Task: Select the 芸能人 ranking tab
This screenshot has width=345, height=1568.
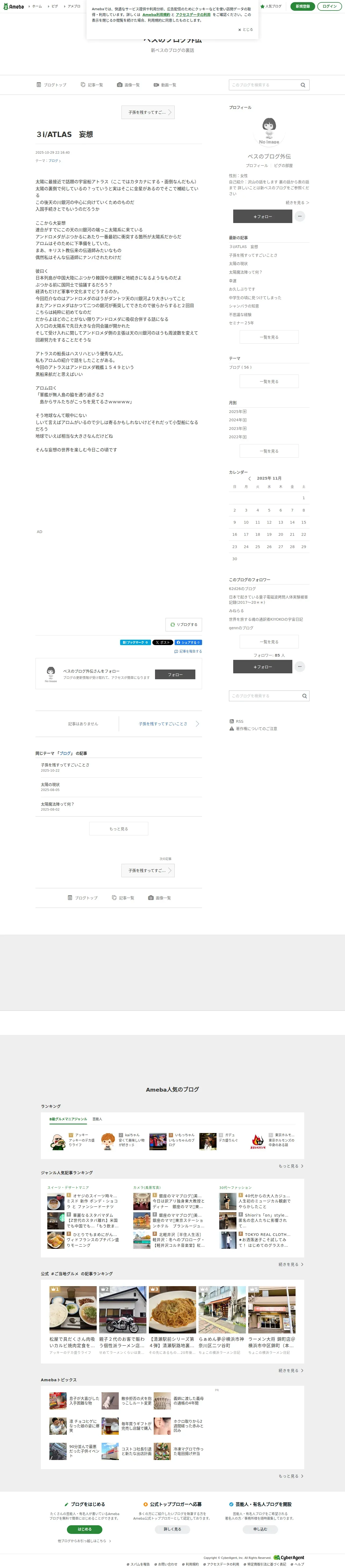Action: (97, 1119)
